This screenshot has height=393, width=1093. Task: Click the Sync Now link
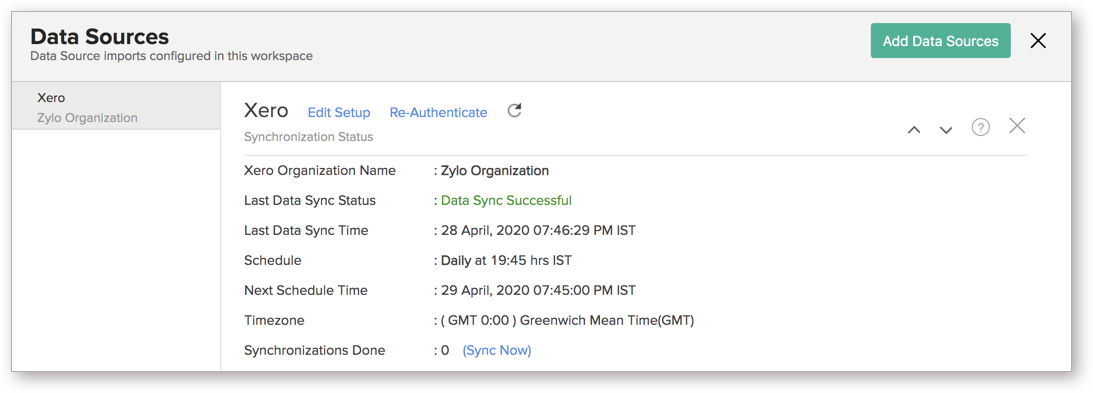[x=497, y=350]
